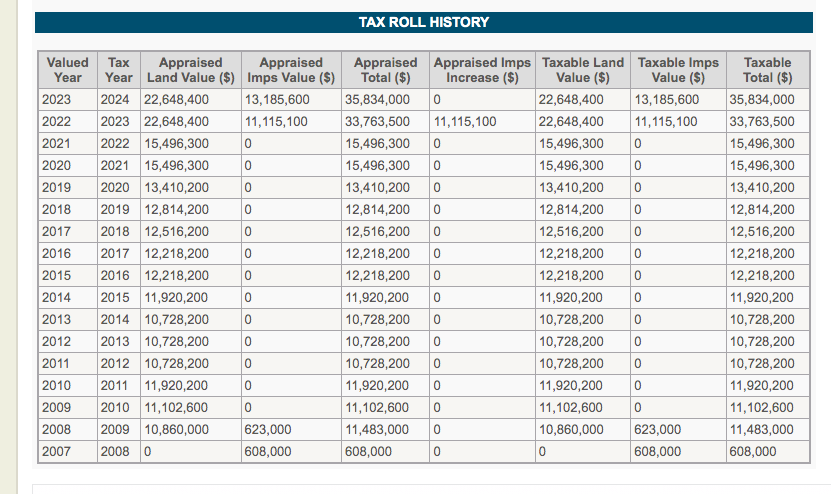This screenshot has width=831, height=494.
Task: Click appraised land value 13,410,200
Action: (x=191, y=188)
